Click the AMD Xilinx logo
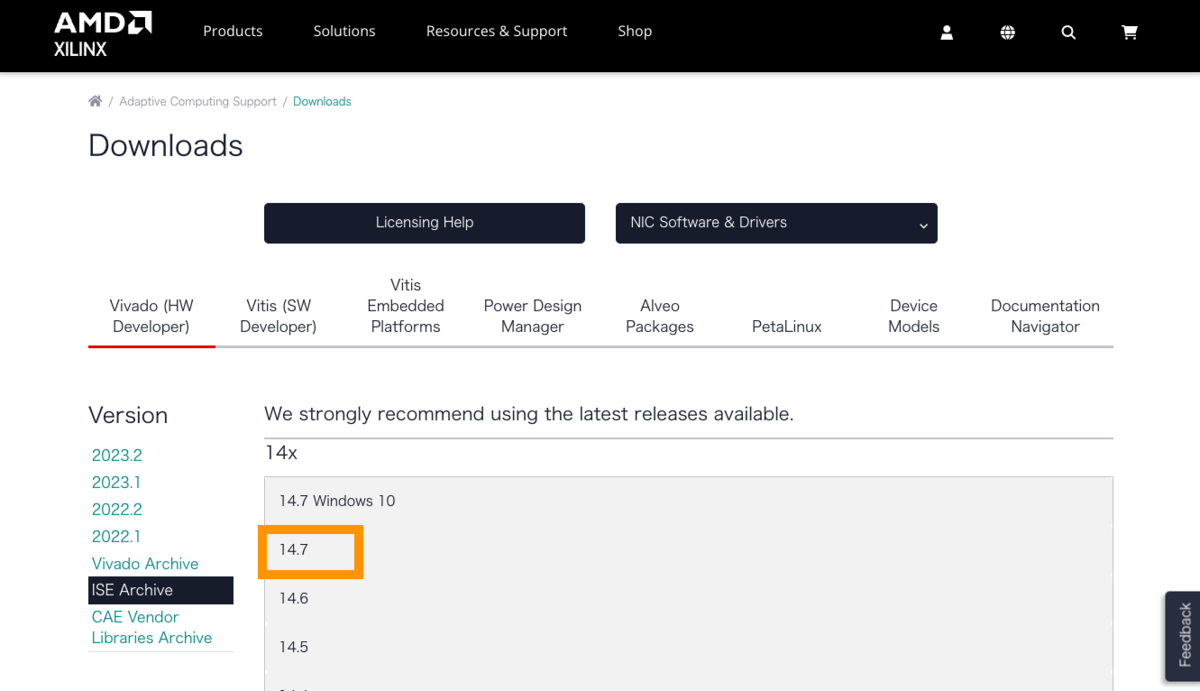The image size is (1200, 691). (102, 34)
